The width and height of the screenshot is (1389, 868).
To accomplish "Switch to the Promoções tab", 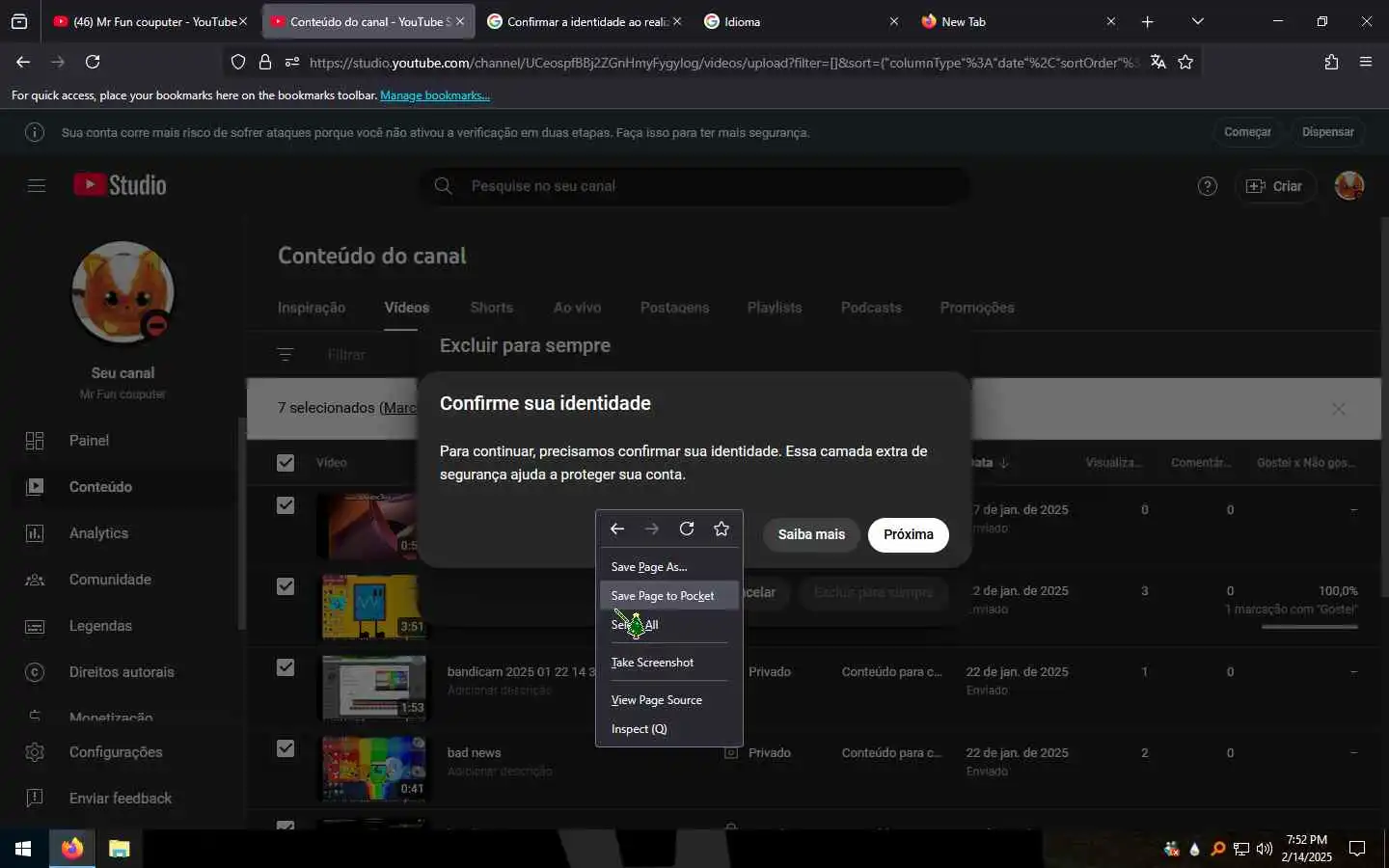I will (977, 308).
